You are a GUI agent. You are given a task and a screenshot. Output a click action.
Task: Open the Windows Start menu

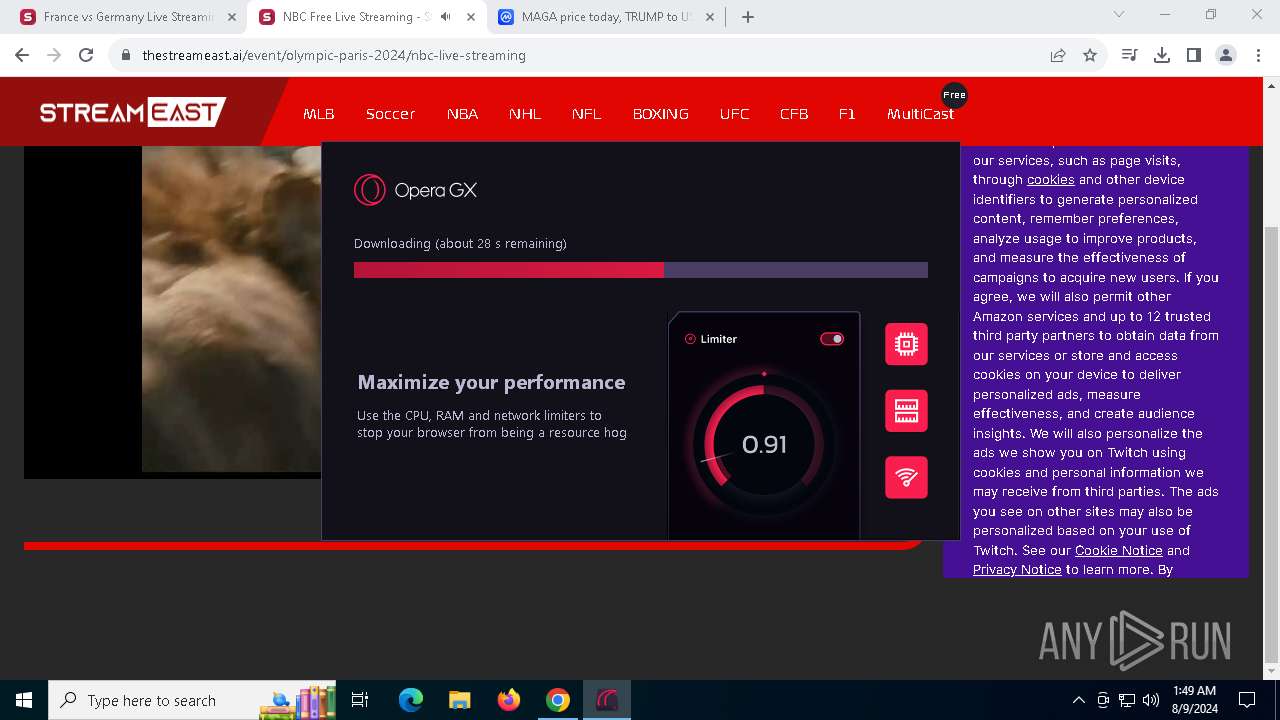point(24,700)
